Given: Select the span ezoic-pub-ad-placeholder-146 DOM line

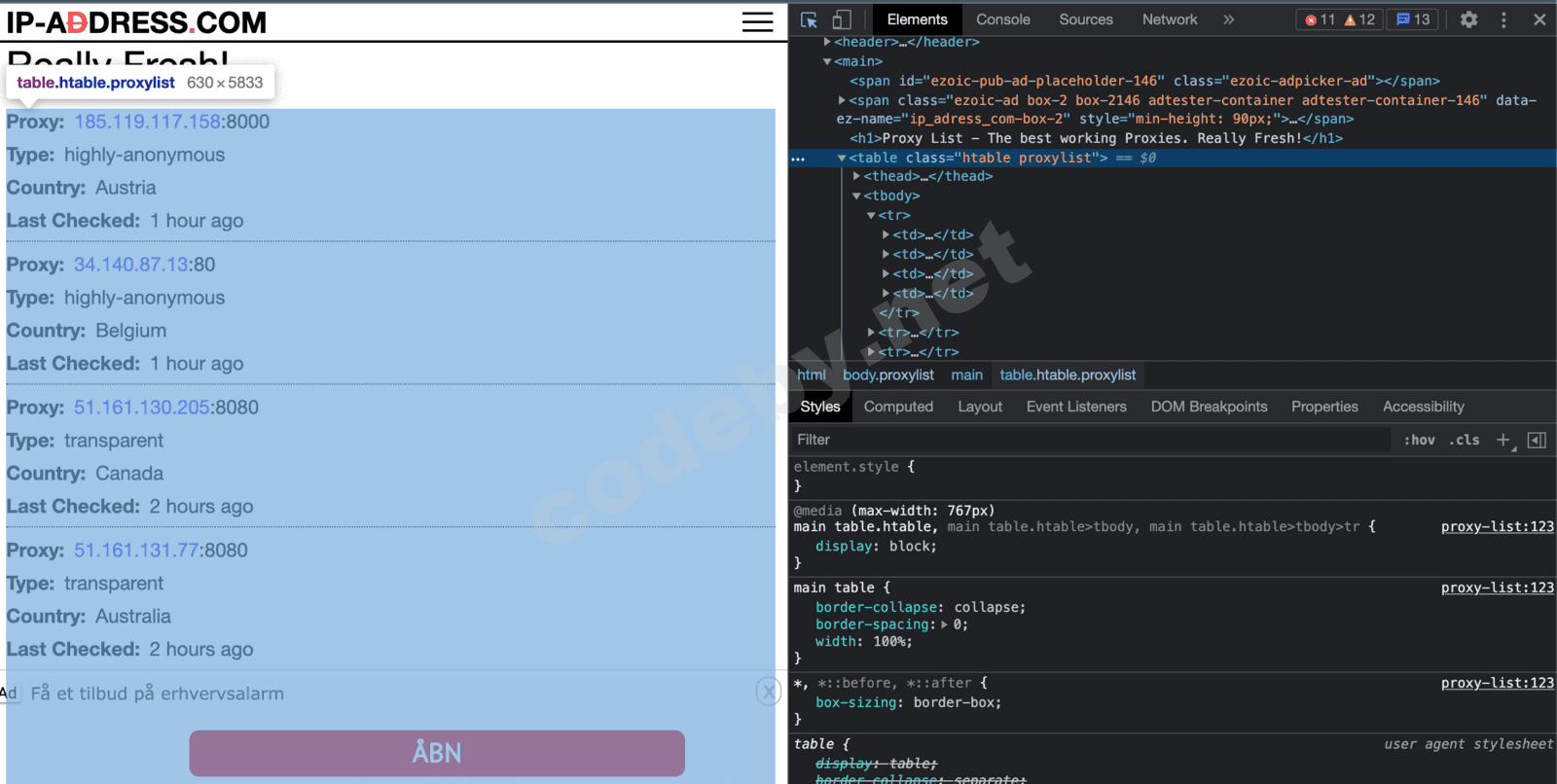Looking at the screenshot, I should click(x=1144, y=81).
